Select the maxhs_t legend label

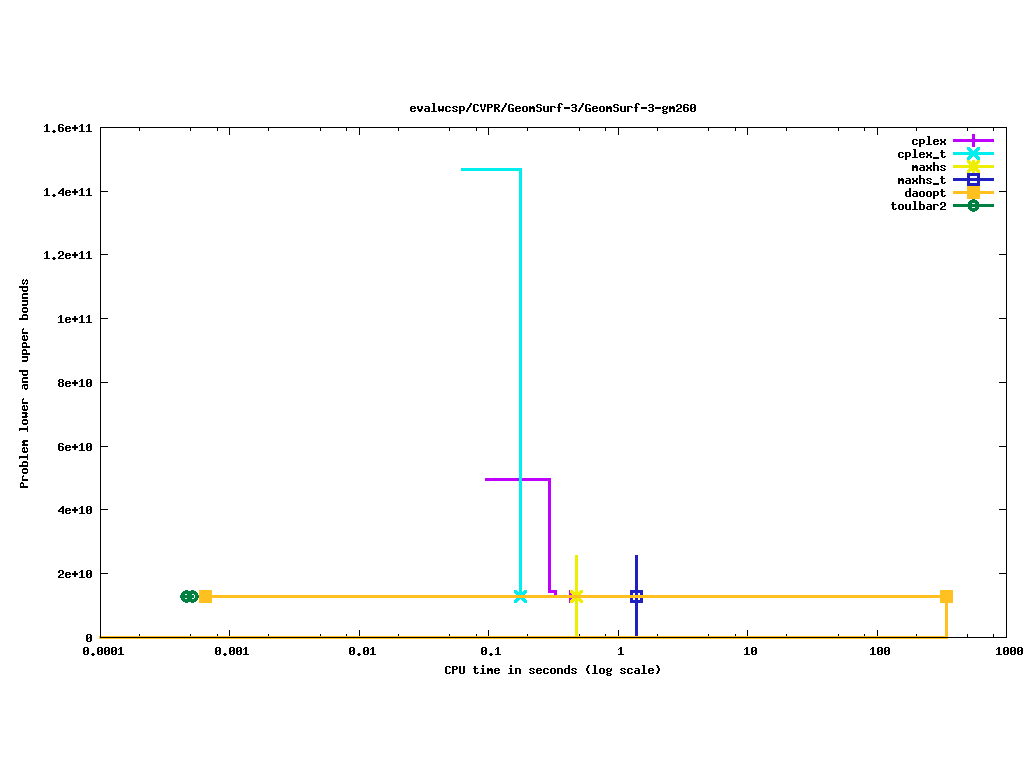click(x=921, y=180)
